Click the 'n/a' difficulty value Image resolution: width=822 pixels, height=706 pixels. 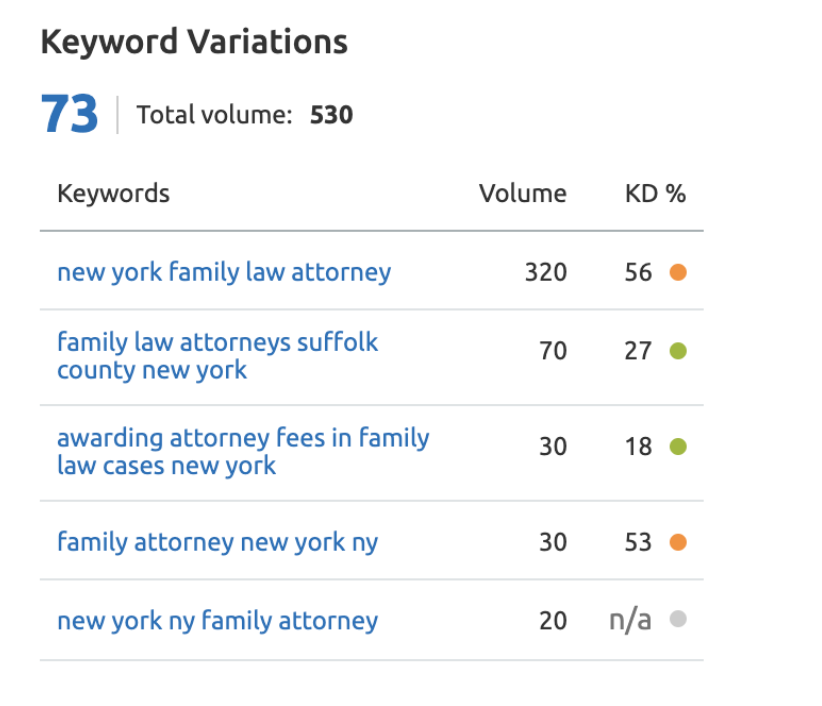point(628,620)
